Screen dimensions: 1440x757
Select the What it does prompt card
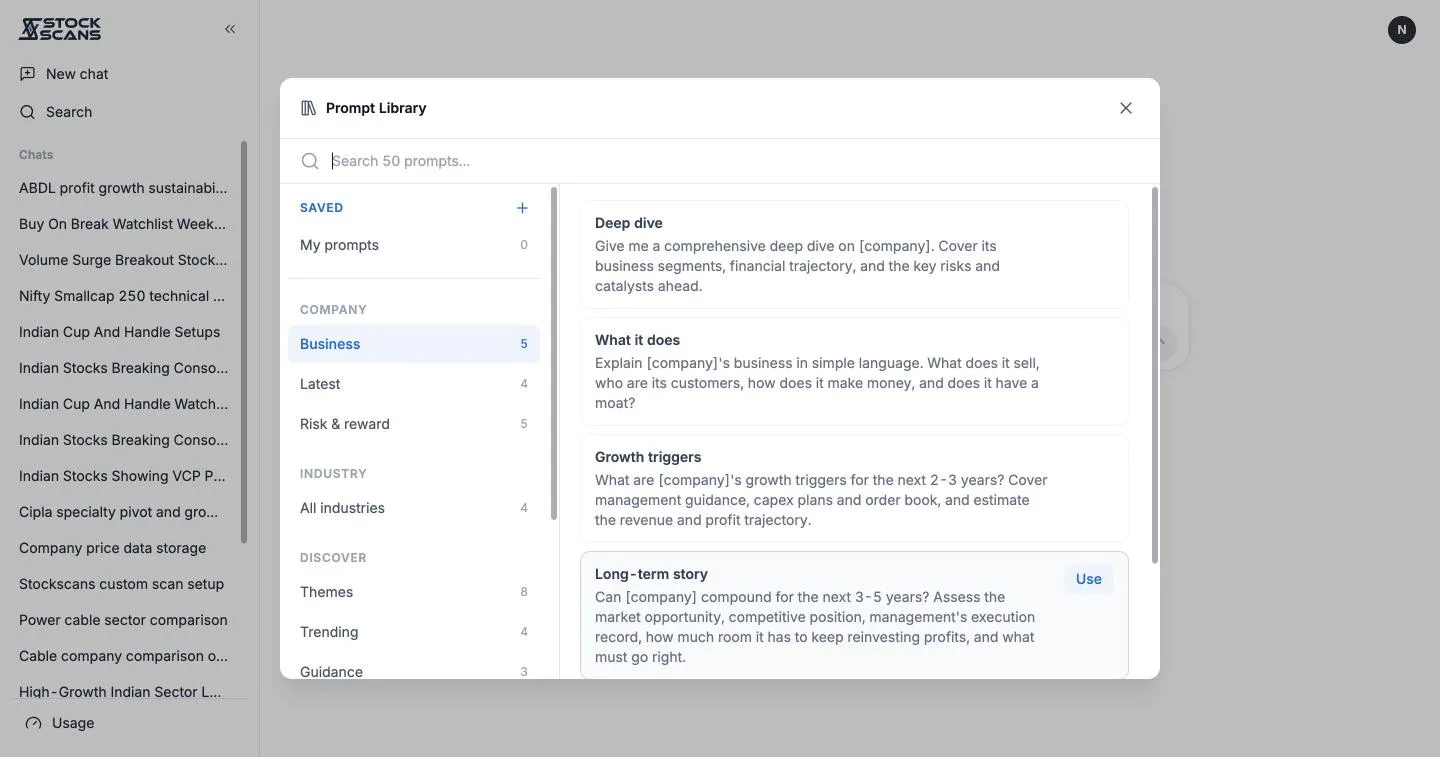click(854, 372)
